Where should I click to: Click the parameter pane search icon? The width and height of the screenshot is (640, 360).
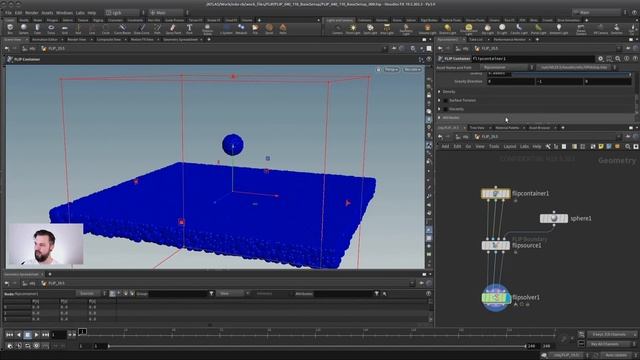point(618,59)
